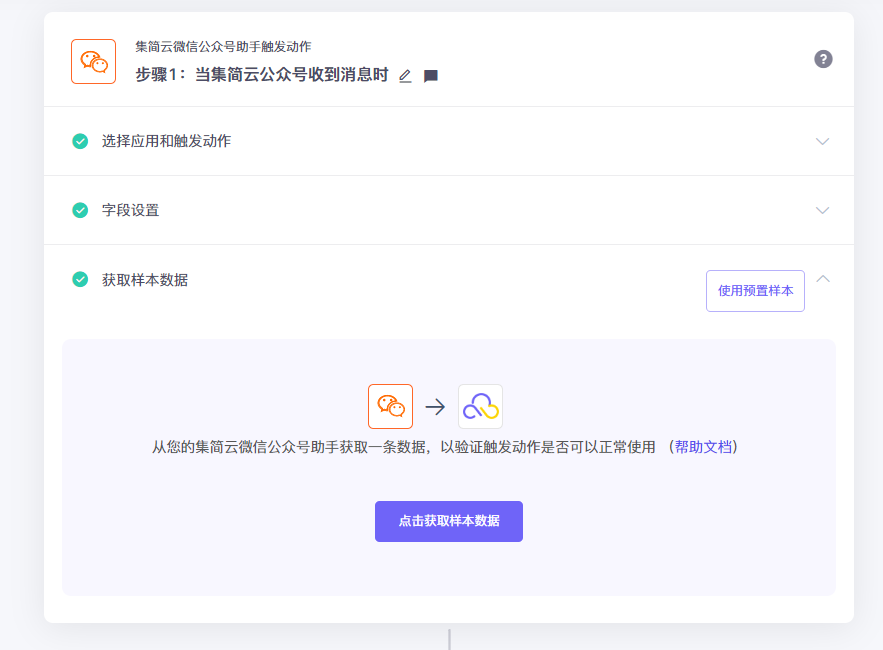Click 点击获取样本数据 button
Screen dimensions: 883x650
pos(449,522)
